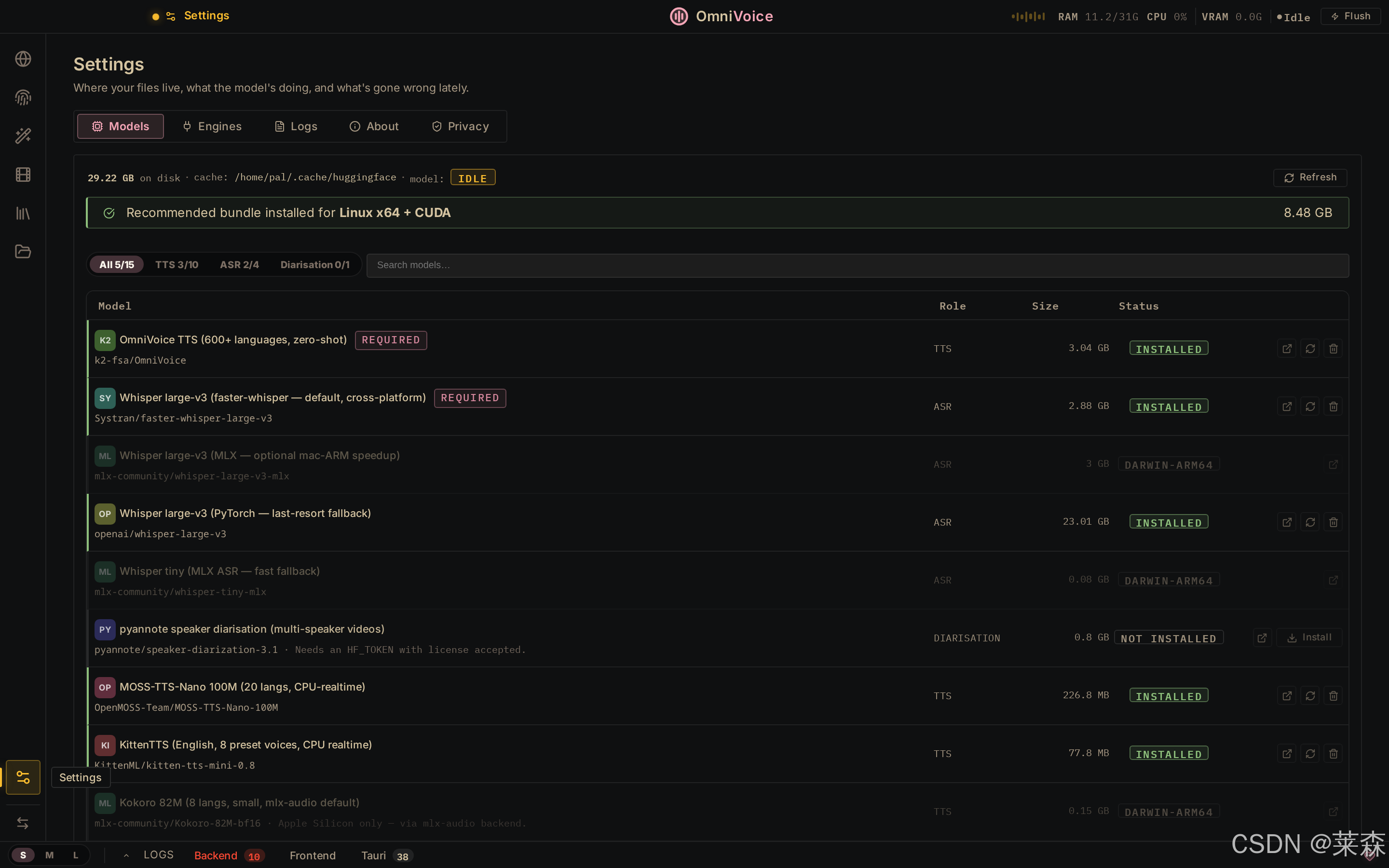Click the Status column header
Screen dimensions: 1389x868
click(1138, 306)
